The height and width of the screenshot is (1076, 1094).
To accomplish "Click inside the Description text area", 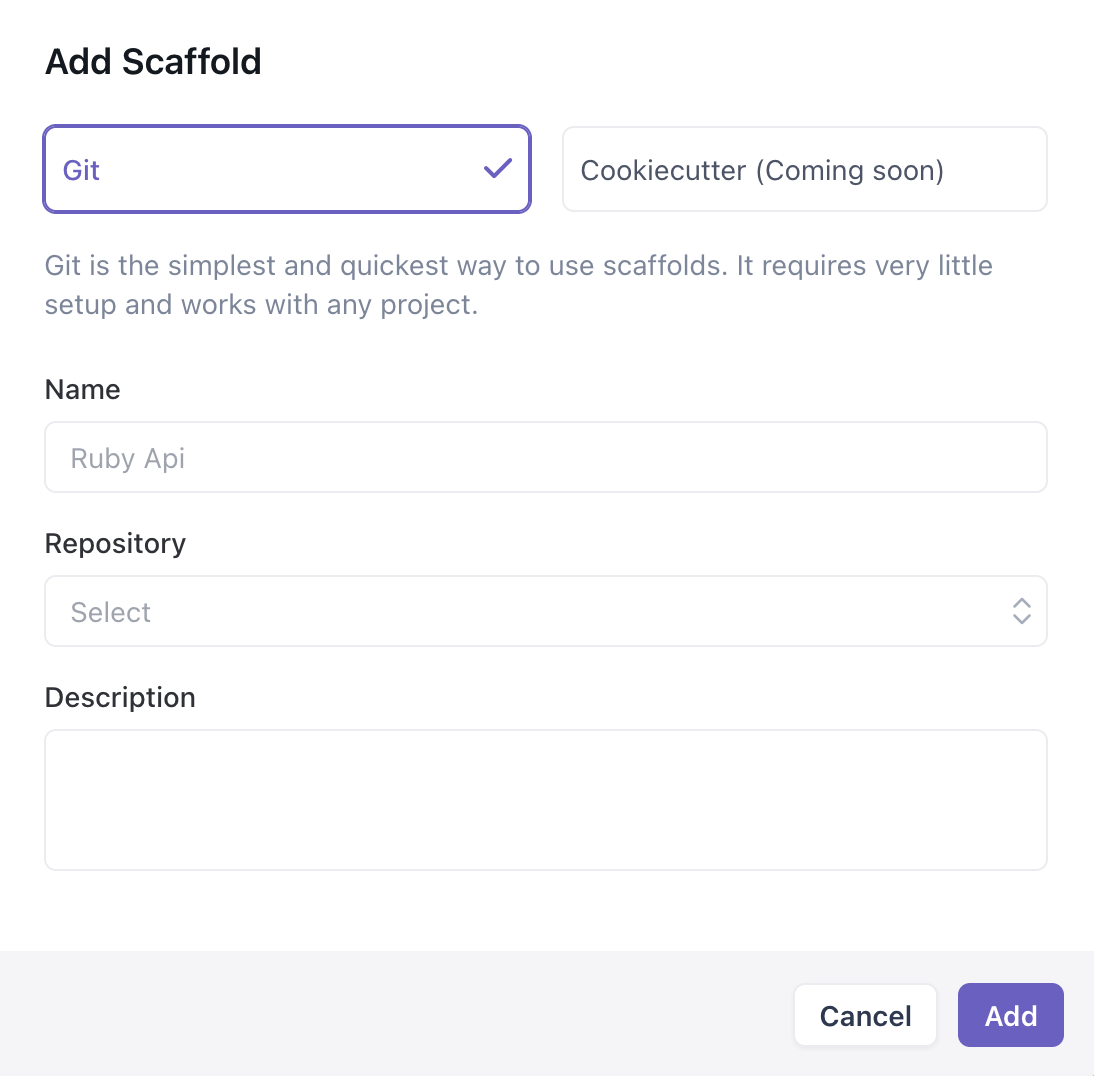I will tap(545, 799).
